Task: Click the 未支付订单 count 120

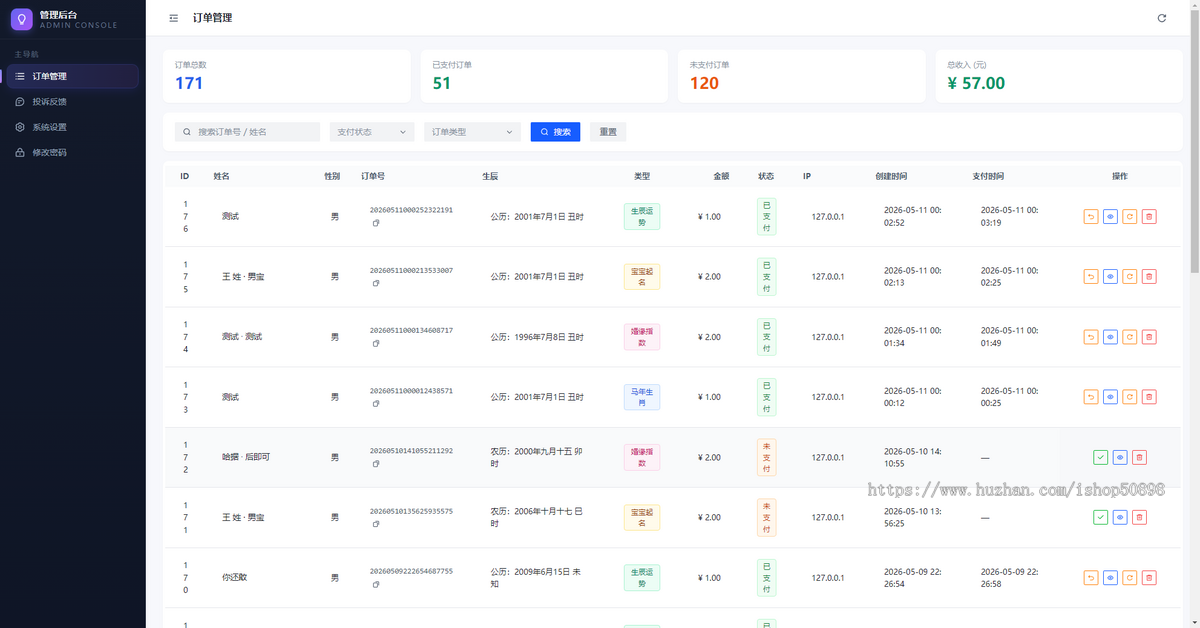Action: [704, 83]
